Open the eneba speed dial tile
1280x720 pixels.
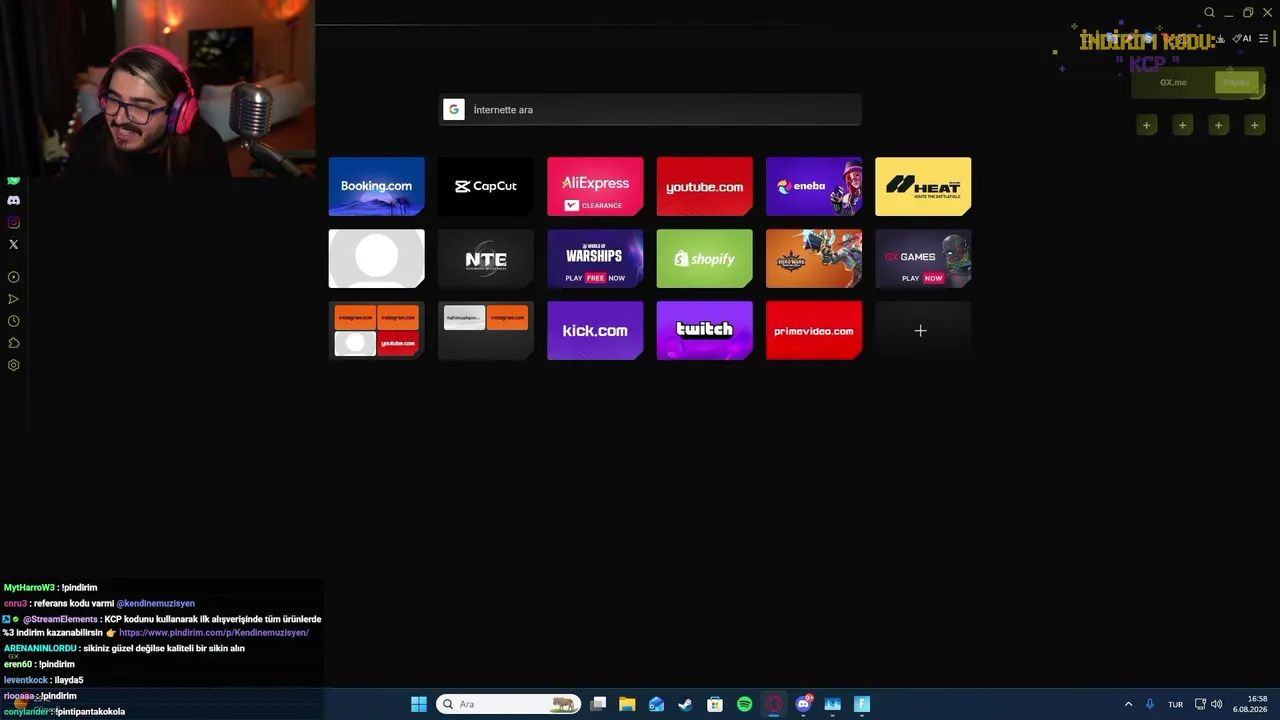814,186
